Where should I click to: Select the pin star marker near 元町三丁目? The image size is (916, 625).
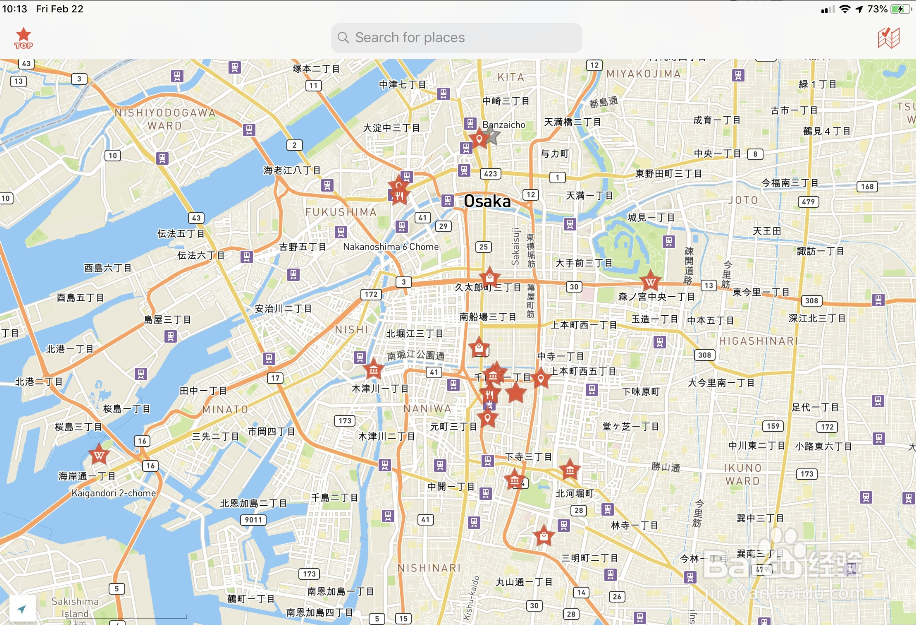coord(487,418)
